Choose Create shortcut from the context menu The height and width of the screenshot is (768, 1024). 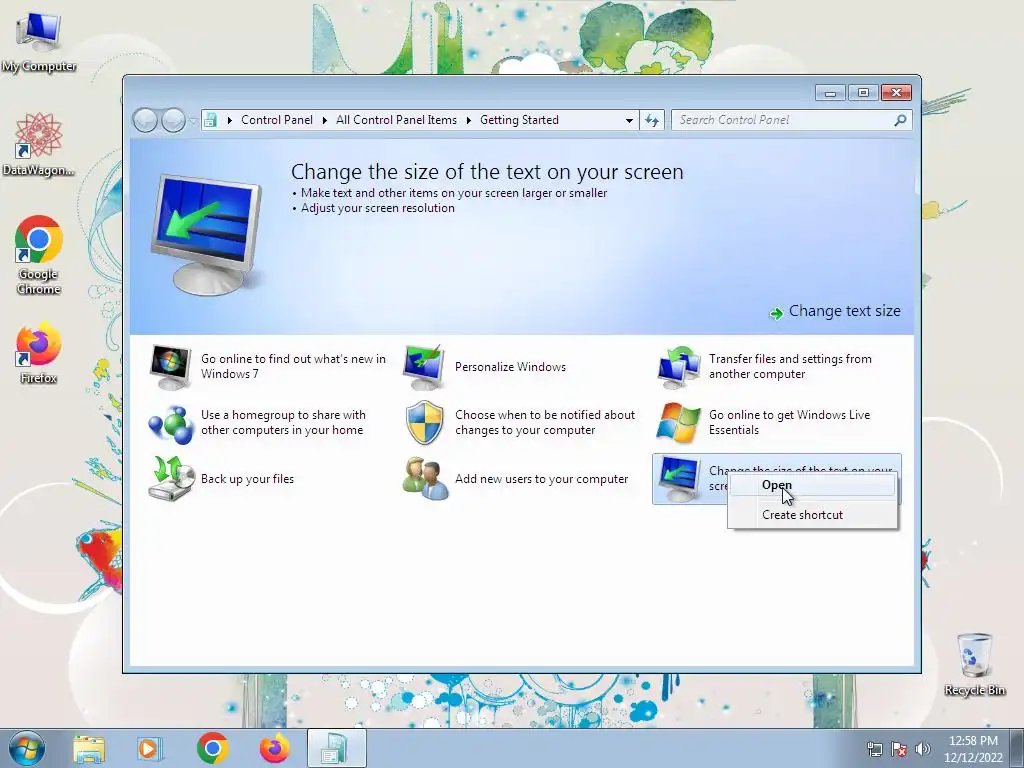click(812, 515)
